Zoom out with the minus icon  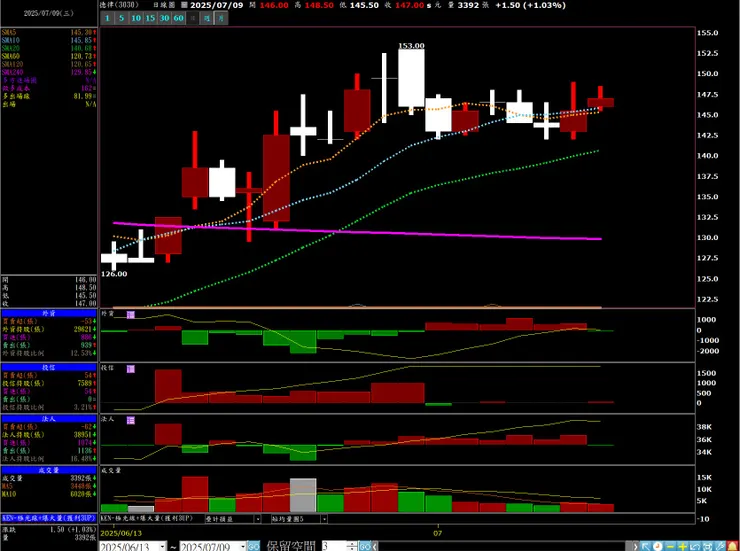point(671,546)
